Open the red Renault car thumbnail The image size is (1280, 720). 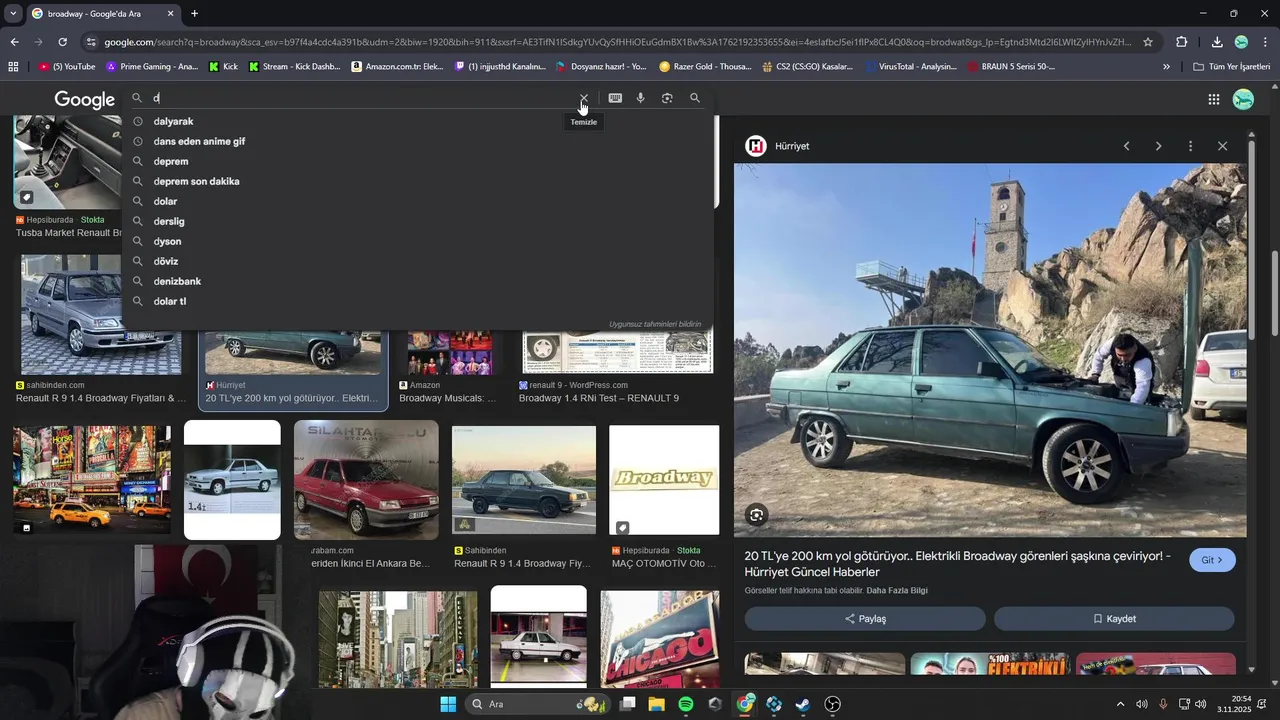coord(366,480)
